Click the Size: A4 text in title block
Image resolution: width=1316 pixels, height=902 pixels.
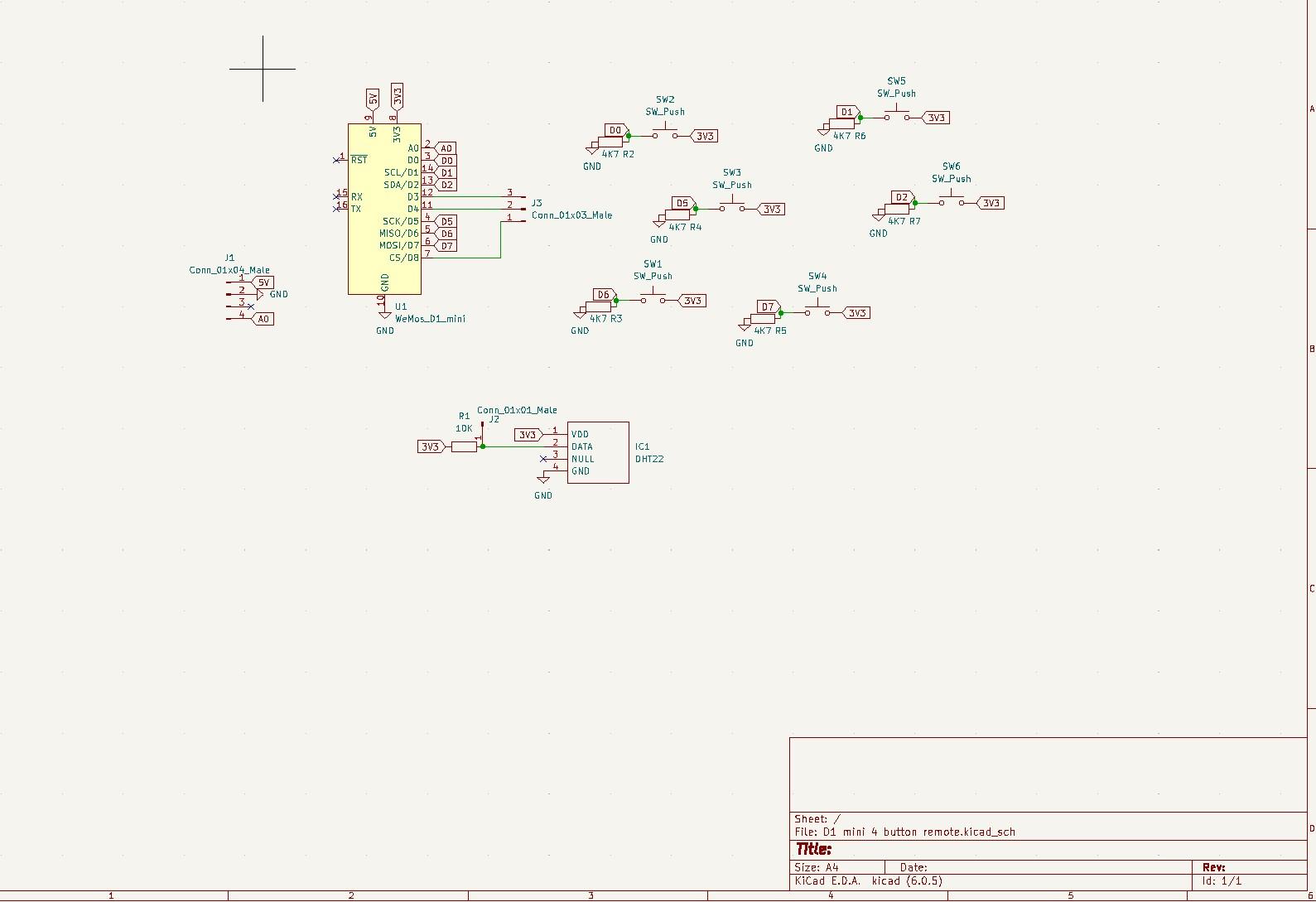click(x=817, y=868)
